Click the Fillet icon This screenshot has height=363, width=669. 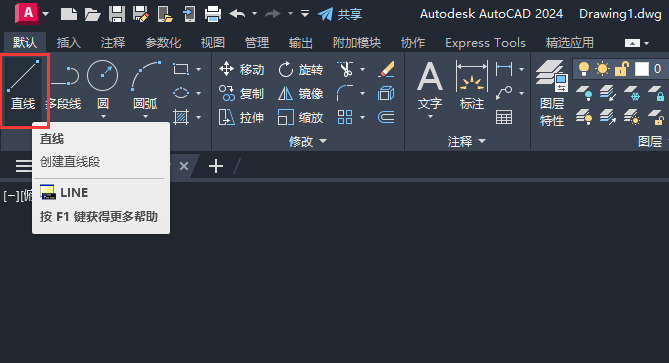tap(345, 93)
